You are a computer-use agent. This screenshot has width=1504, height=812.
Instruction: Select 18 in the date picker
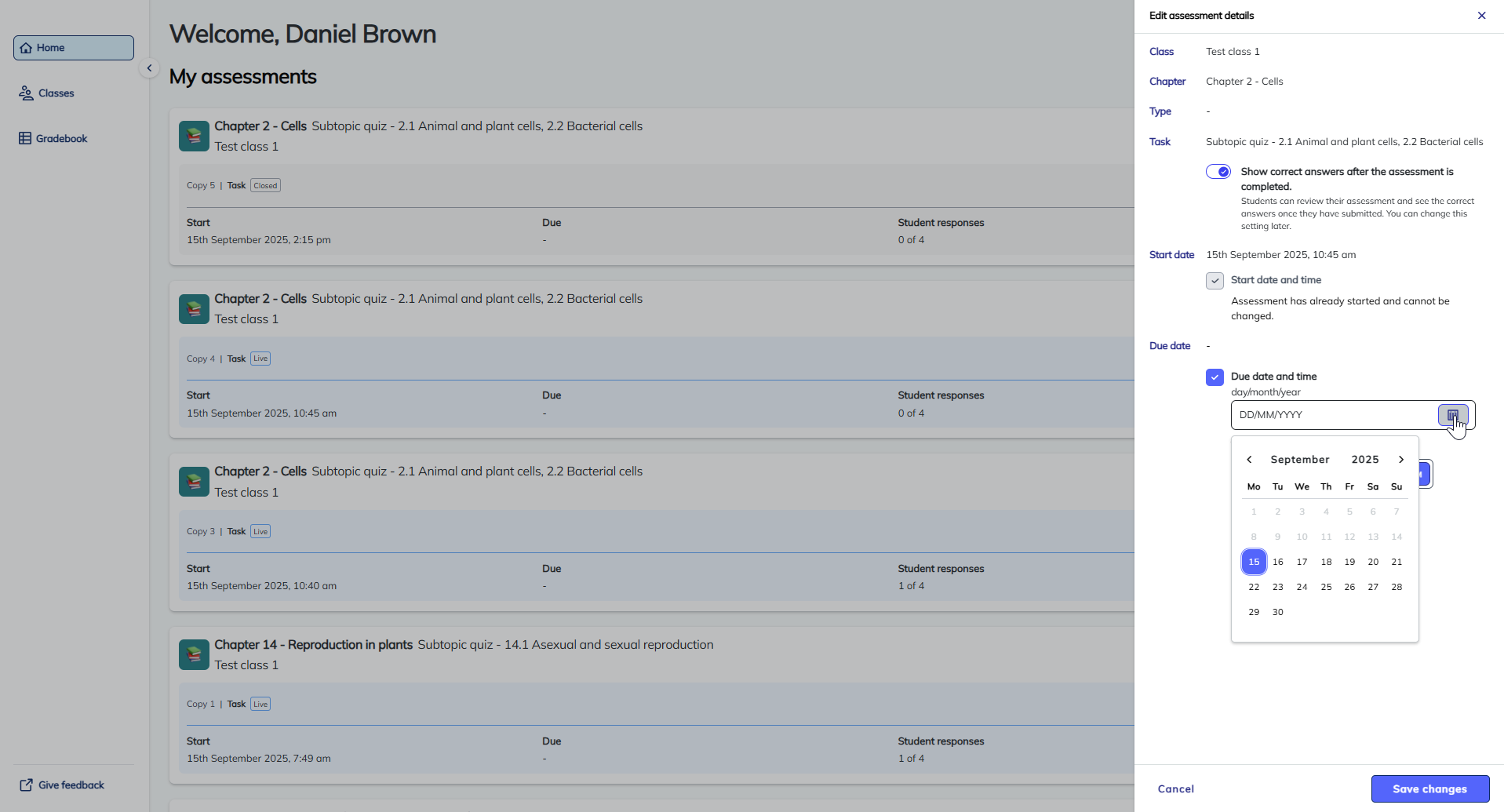coord(1326,562)
